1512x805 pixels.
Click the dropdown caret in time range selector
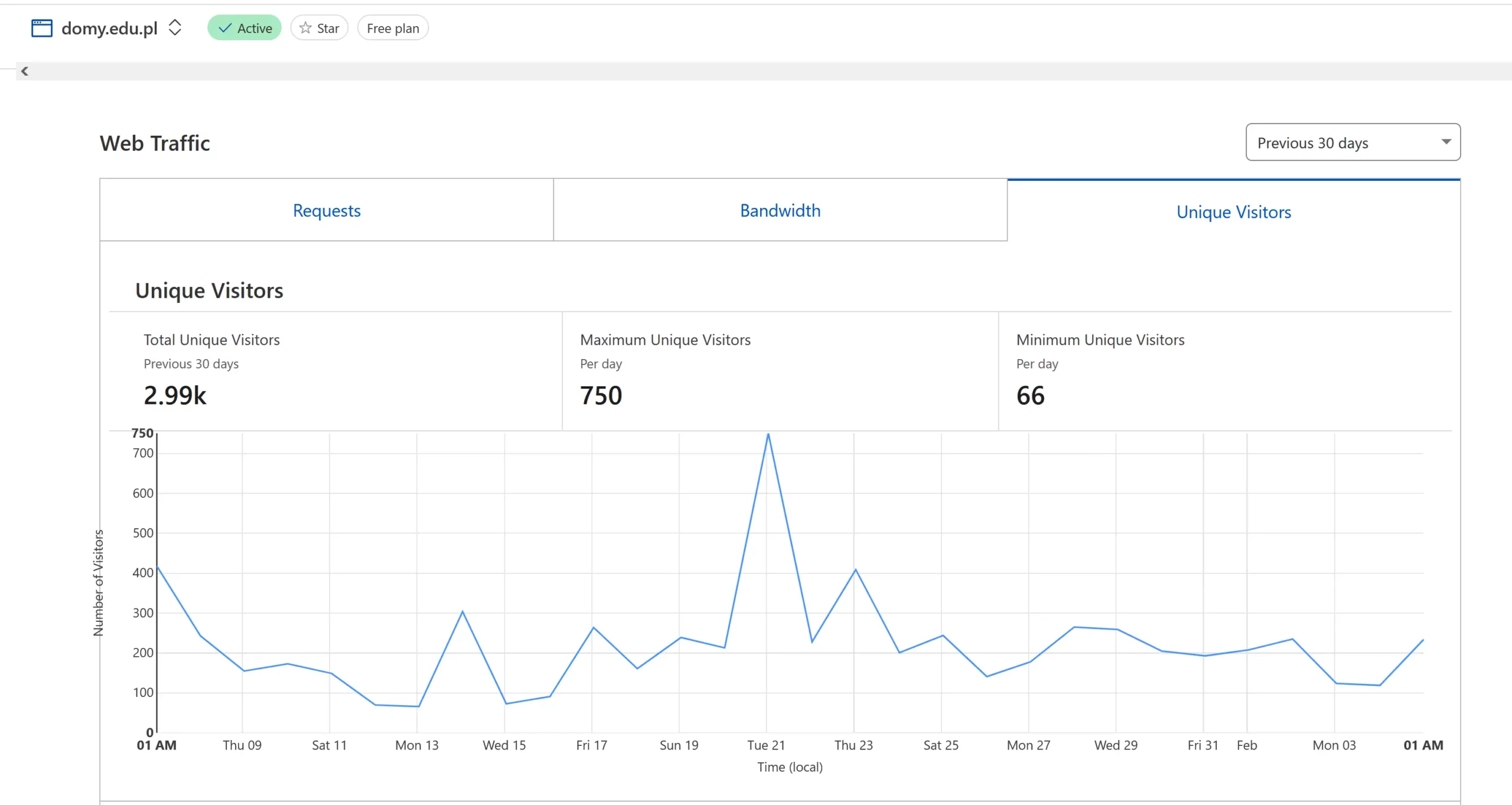point(1446,142)
